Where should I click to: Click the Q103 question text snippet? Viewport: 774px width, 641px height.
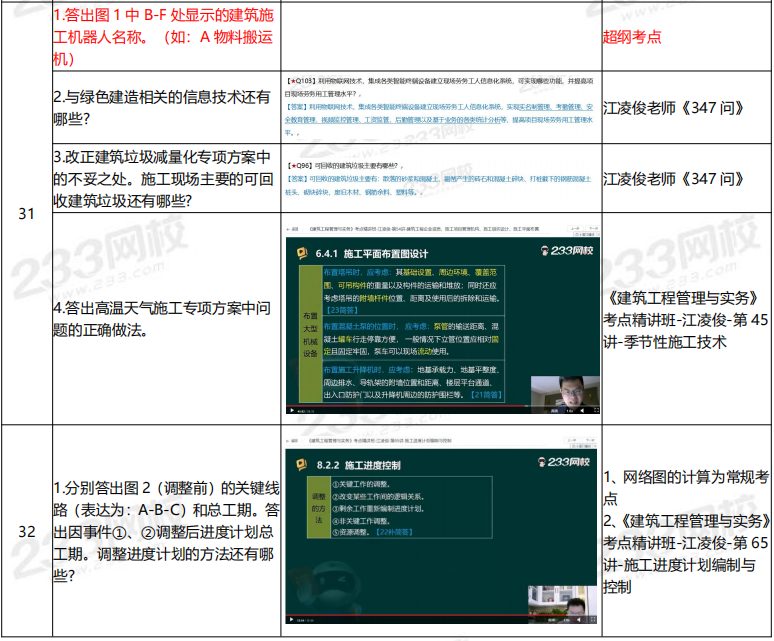[439, 77]
